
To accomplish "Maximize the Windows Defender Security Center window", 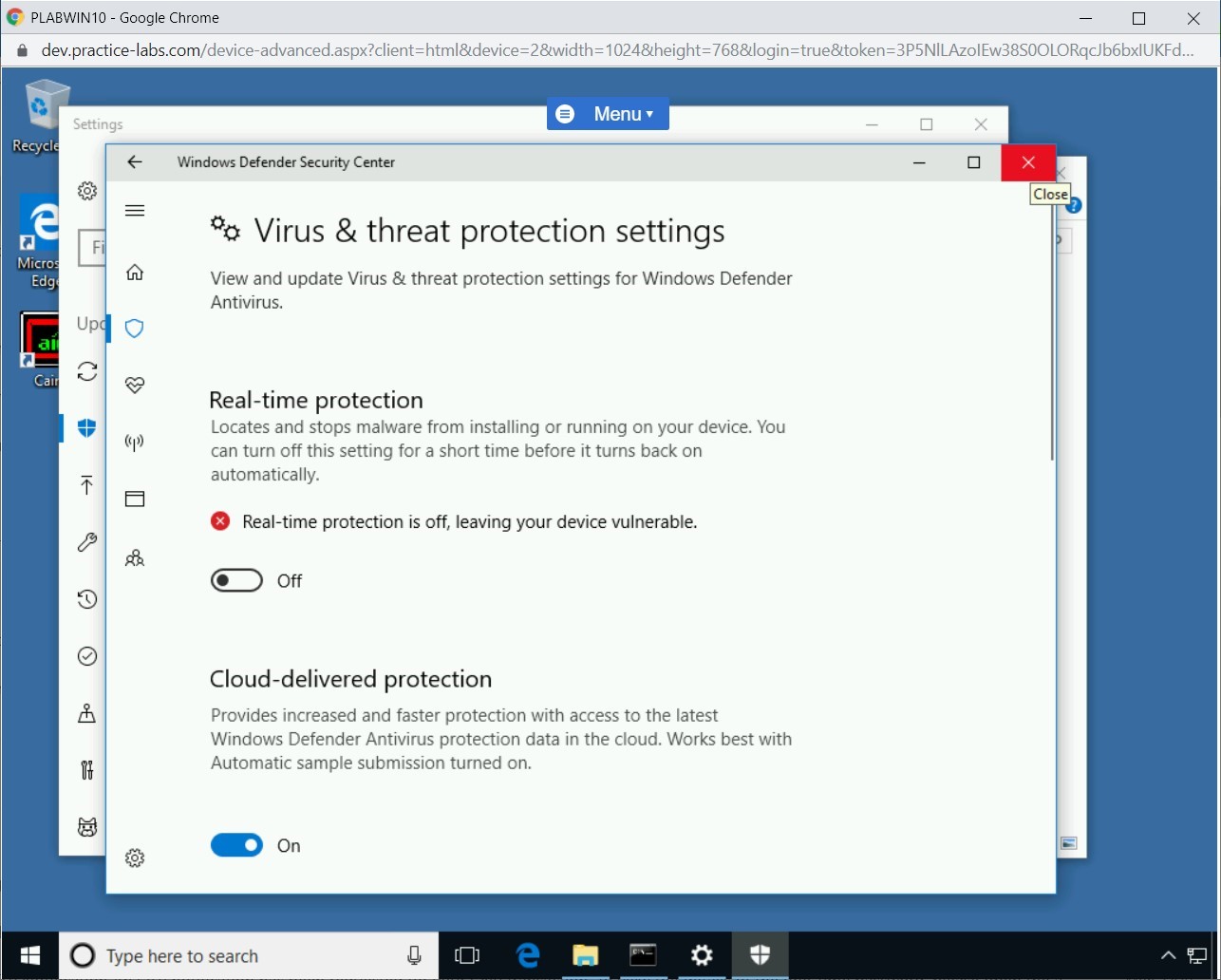I will [x=973, y=162].
